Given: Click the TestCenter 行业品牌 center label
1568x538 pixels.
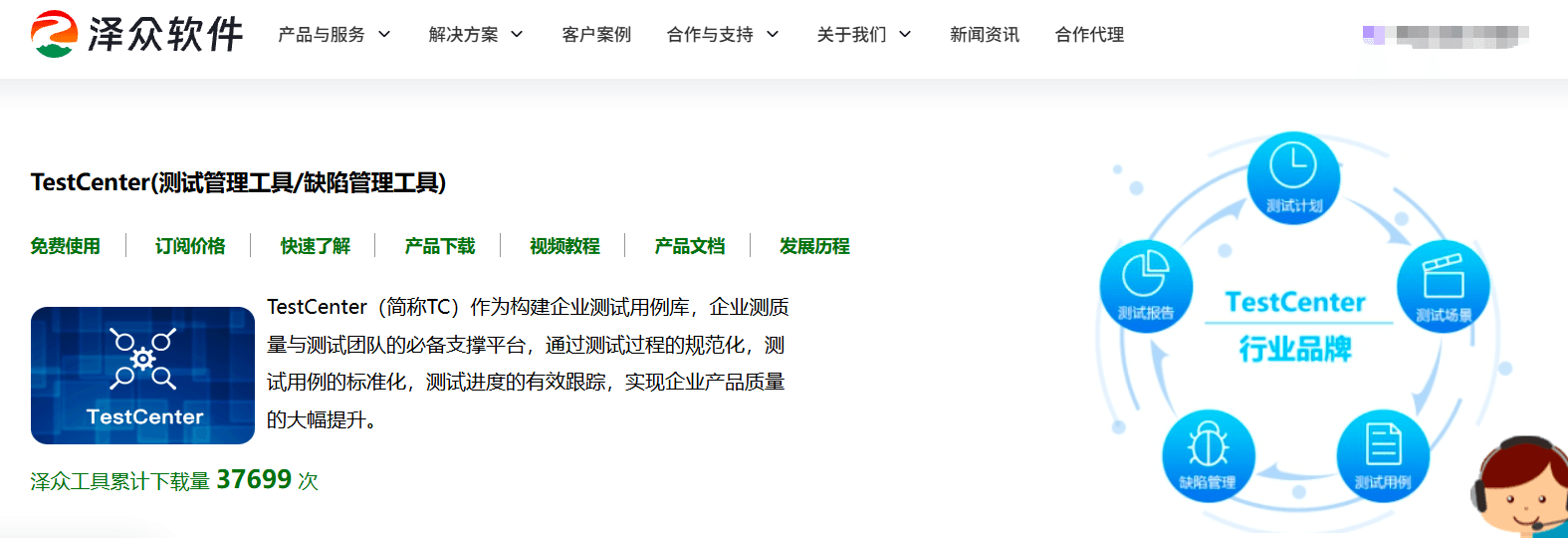Looking at the screenshot, I should (1295, 326).
